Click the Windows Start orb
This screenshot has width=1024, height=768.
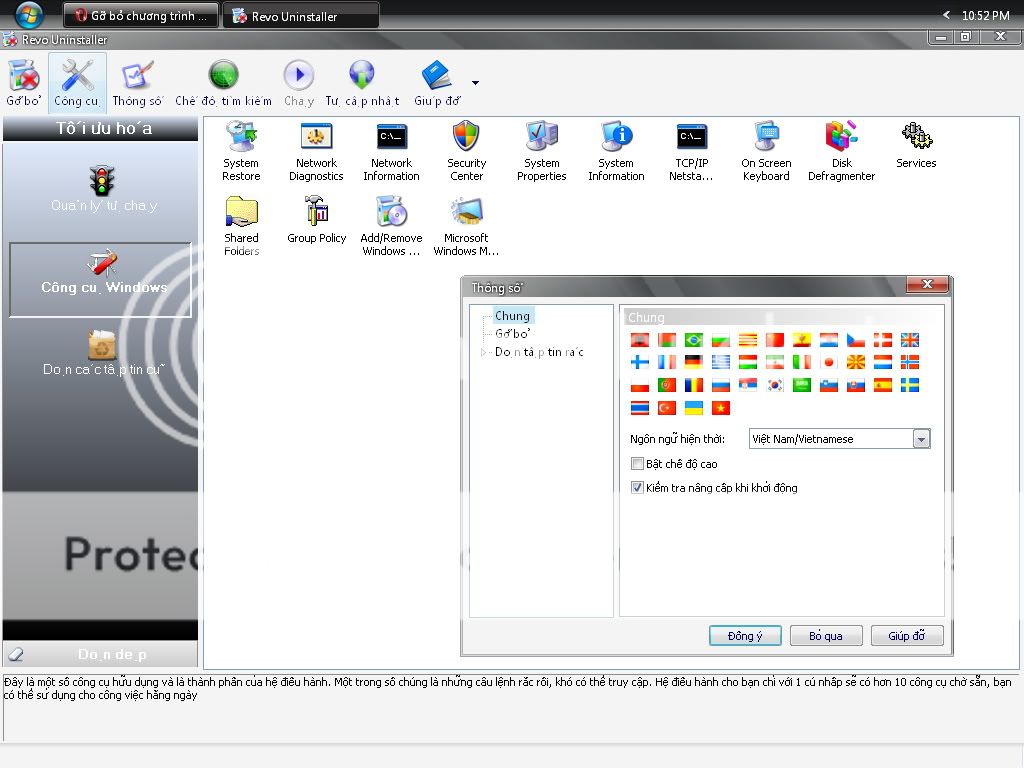pyautogui.click(x=28, y=14)
